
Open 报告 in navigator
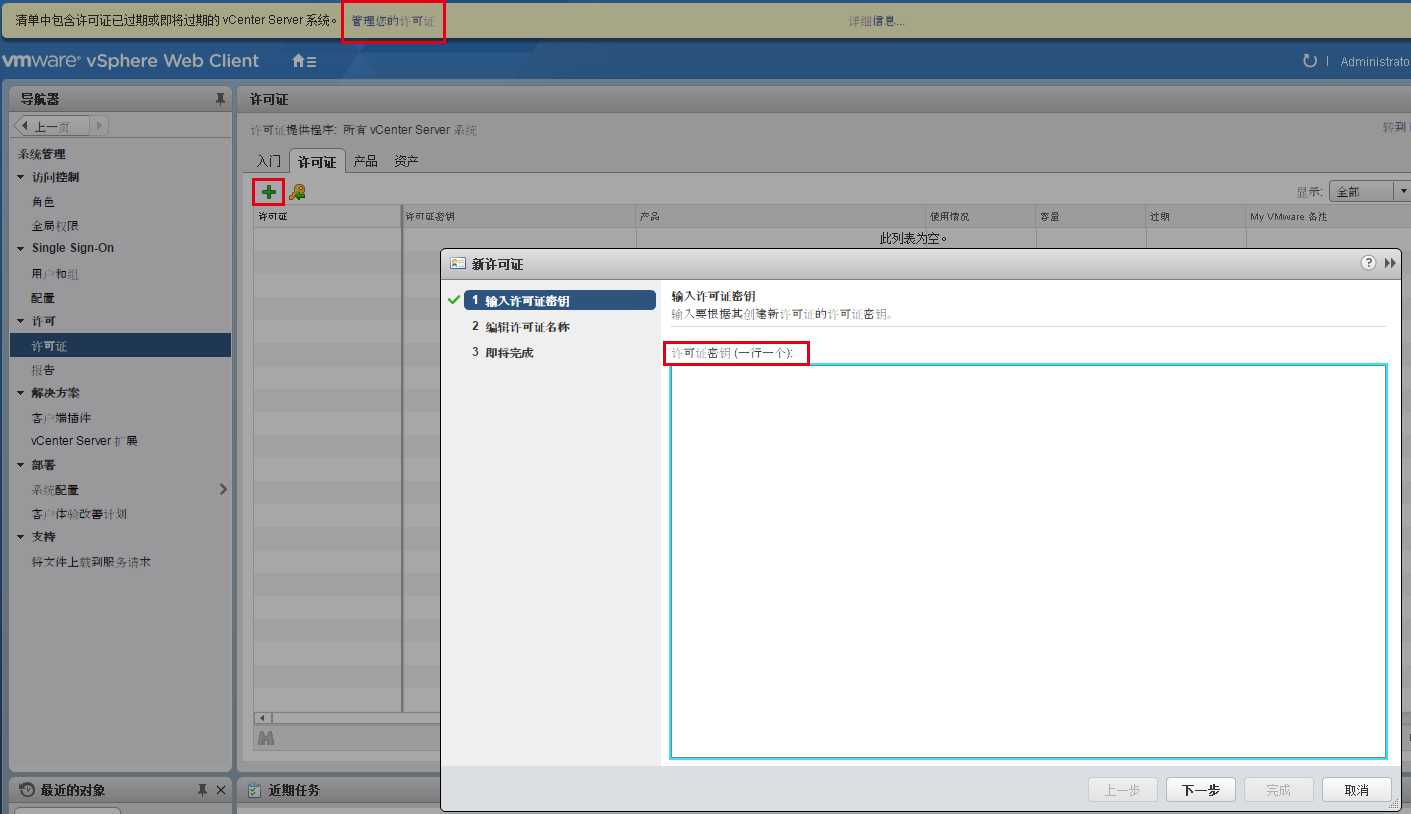pos(43,370)
